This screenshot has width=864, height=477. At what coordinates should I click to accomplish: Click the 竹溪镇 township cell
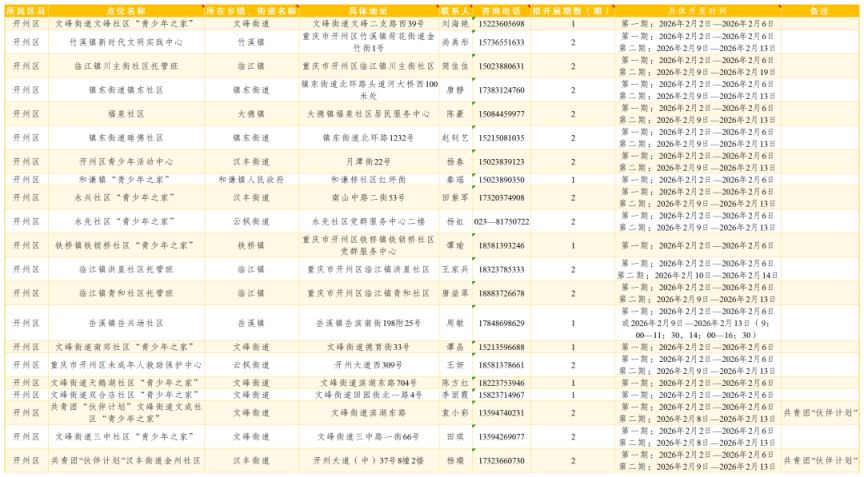tap(251, 42)
